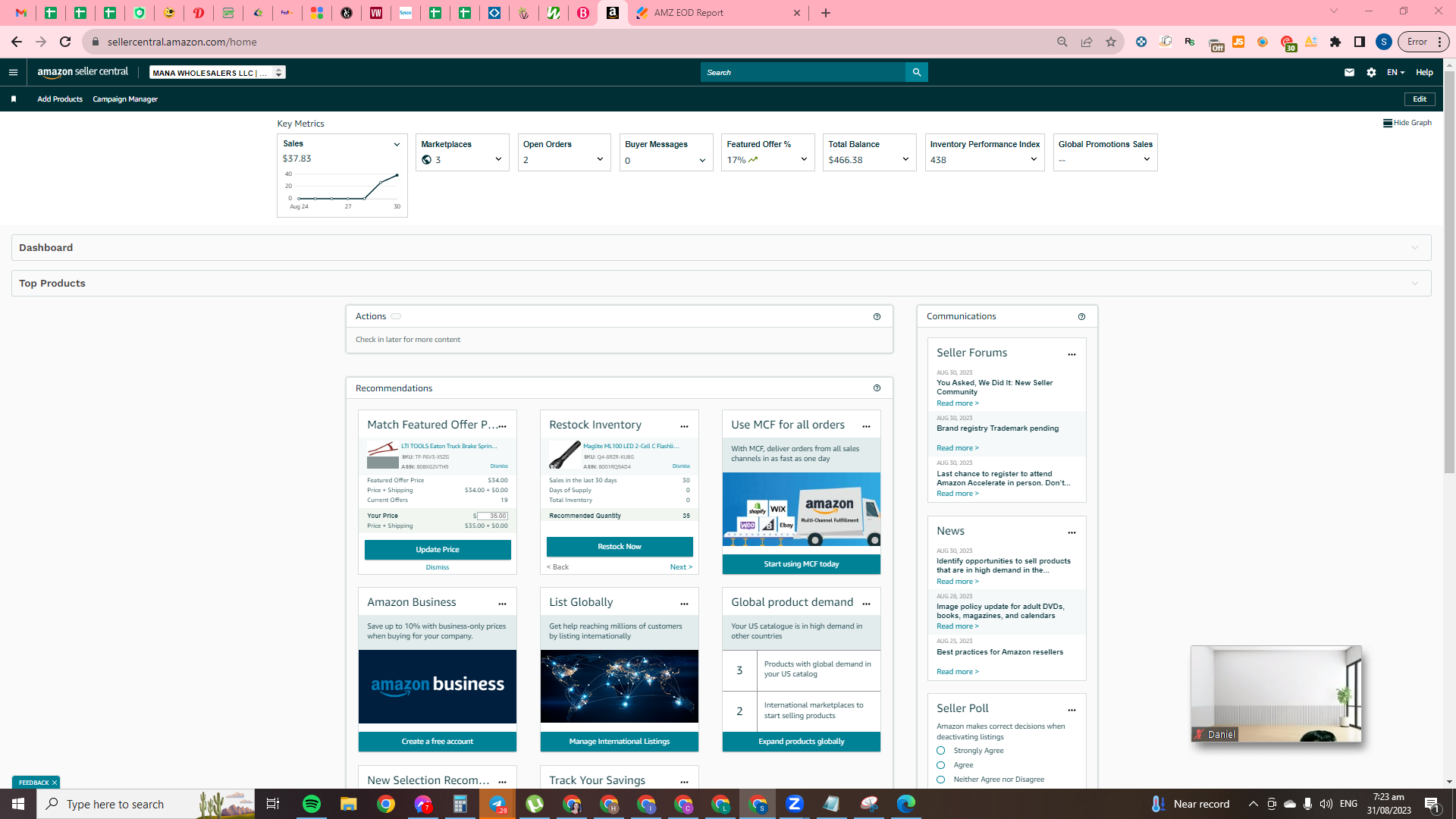
Task: Open Seller Forums options menu
Action: coord(1072,354)
